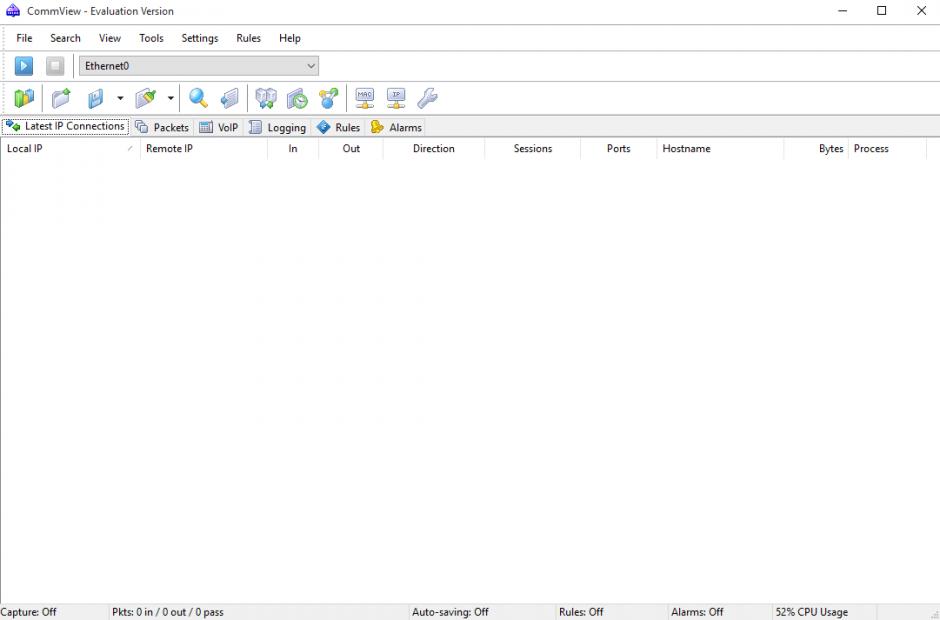Viewport: 940px width, 620px height.
Task: Sort by the Process column header
Action: point(887,149)
